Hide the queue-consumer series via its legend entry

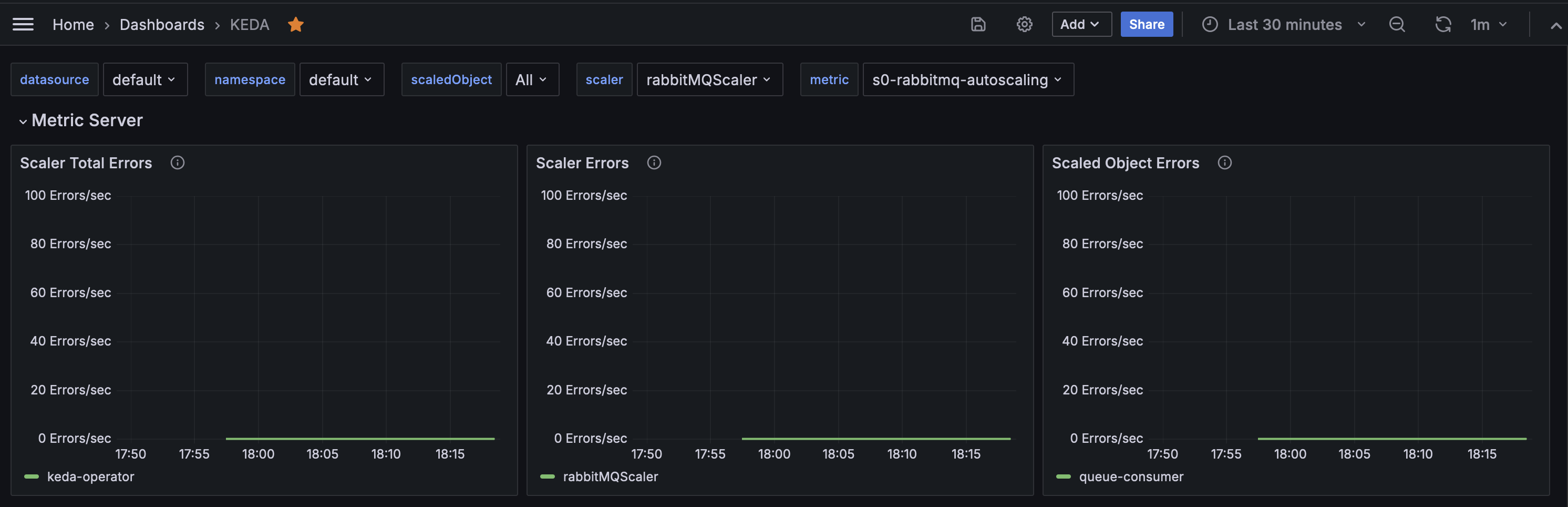pos(1130,476)
